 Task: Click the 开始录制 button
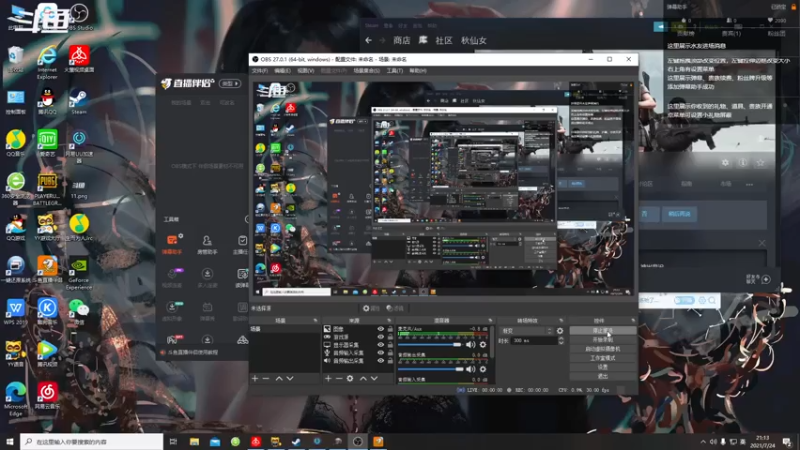(x=603, y=340)
